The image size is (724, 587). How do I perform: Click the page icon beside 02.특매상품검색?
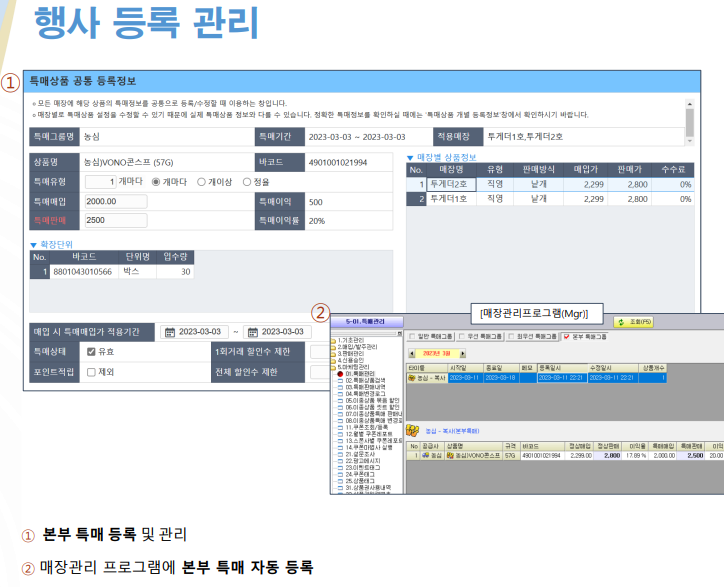pos(340,381)
